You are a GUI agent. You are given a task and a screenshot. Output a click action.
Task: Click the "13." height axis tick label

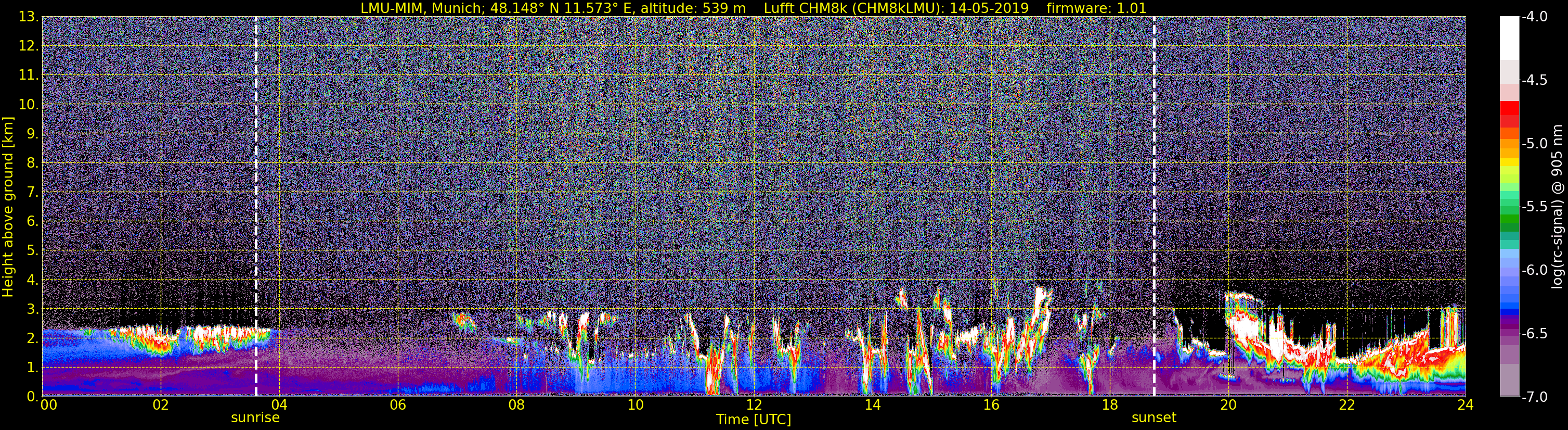(x=29, y=17)
